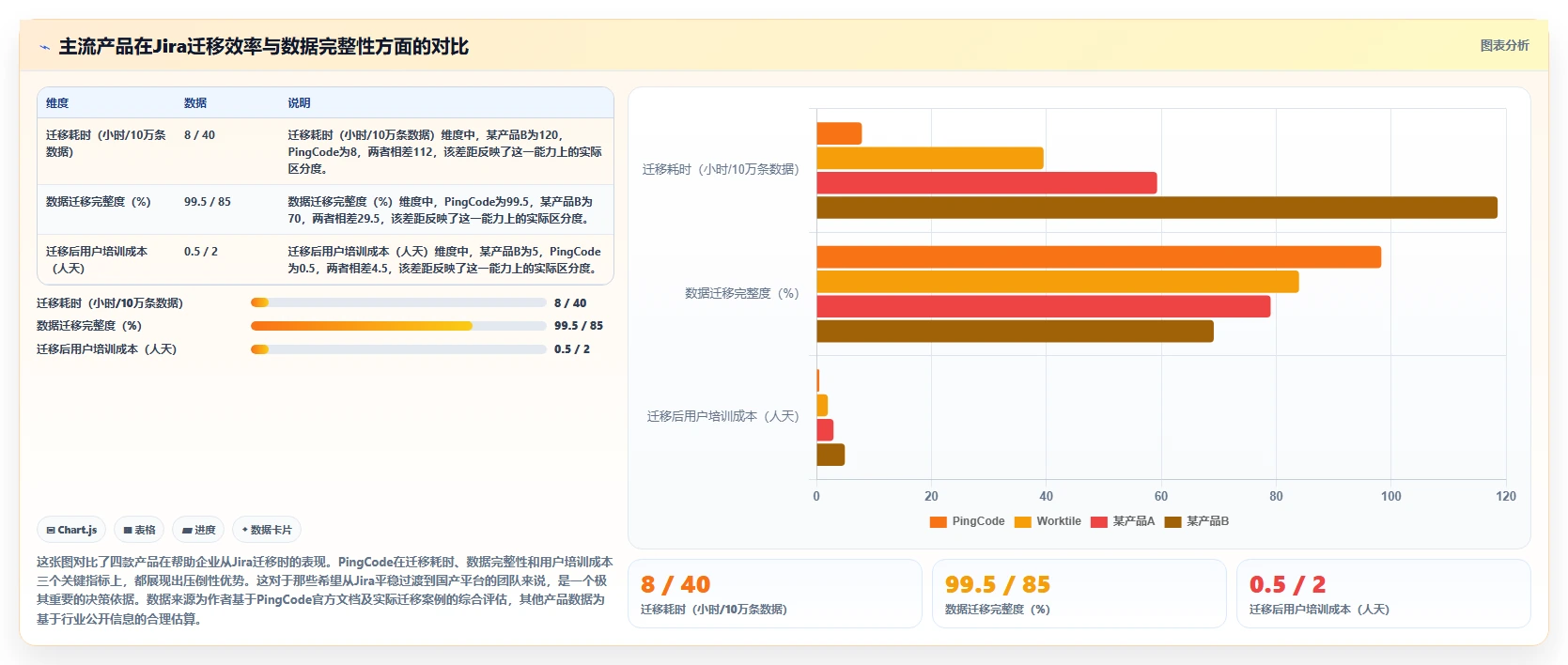
Task: Click the 8 / 40 summary card
Action: click(x=775, y=594)
